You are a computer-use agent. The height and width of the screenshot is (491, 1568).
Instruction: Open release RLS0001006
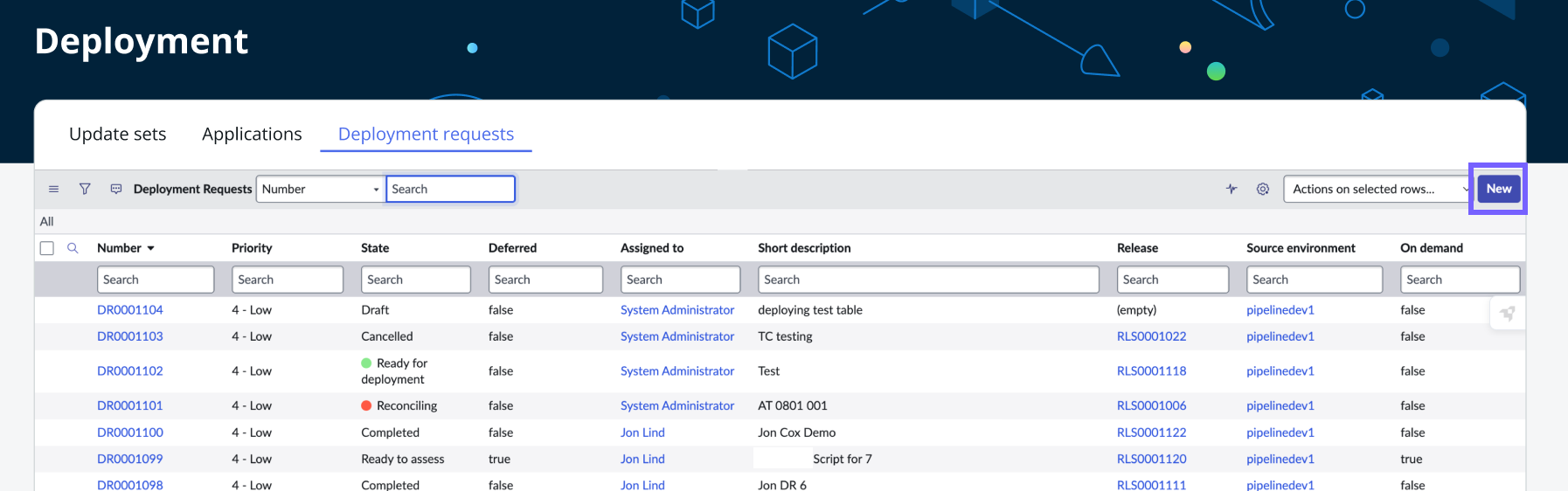[x=1151, y=406]
